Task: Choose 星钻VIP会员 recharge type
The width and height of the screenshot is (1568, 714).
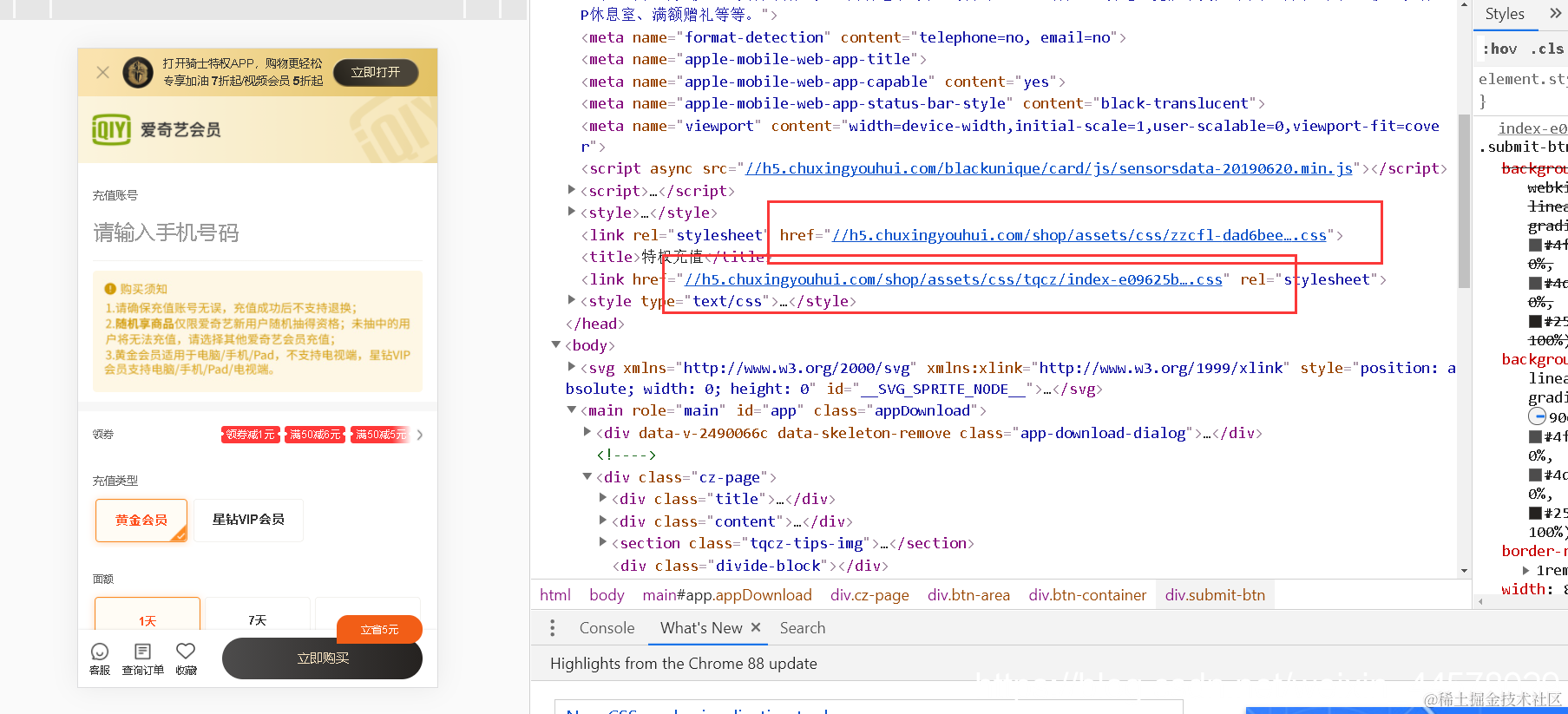Action: (x=248, y=520)
